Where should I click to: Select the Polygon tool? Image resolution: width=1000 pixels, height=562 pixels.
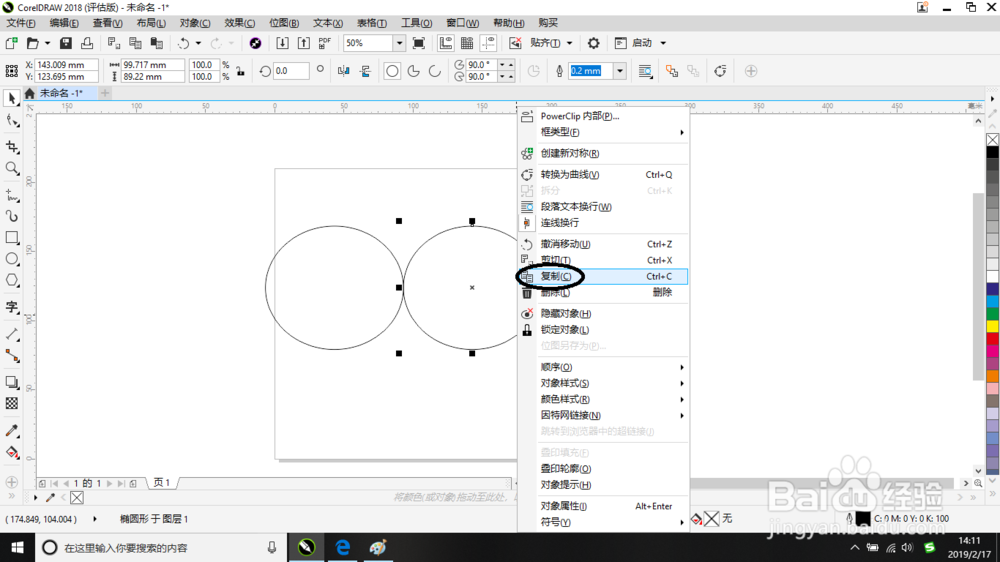click(11, 280)
